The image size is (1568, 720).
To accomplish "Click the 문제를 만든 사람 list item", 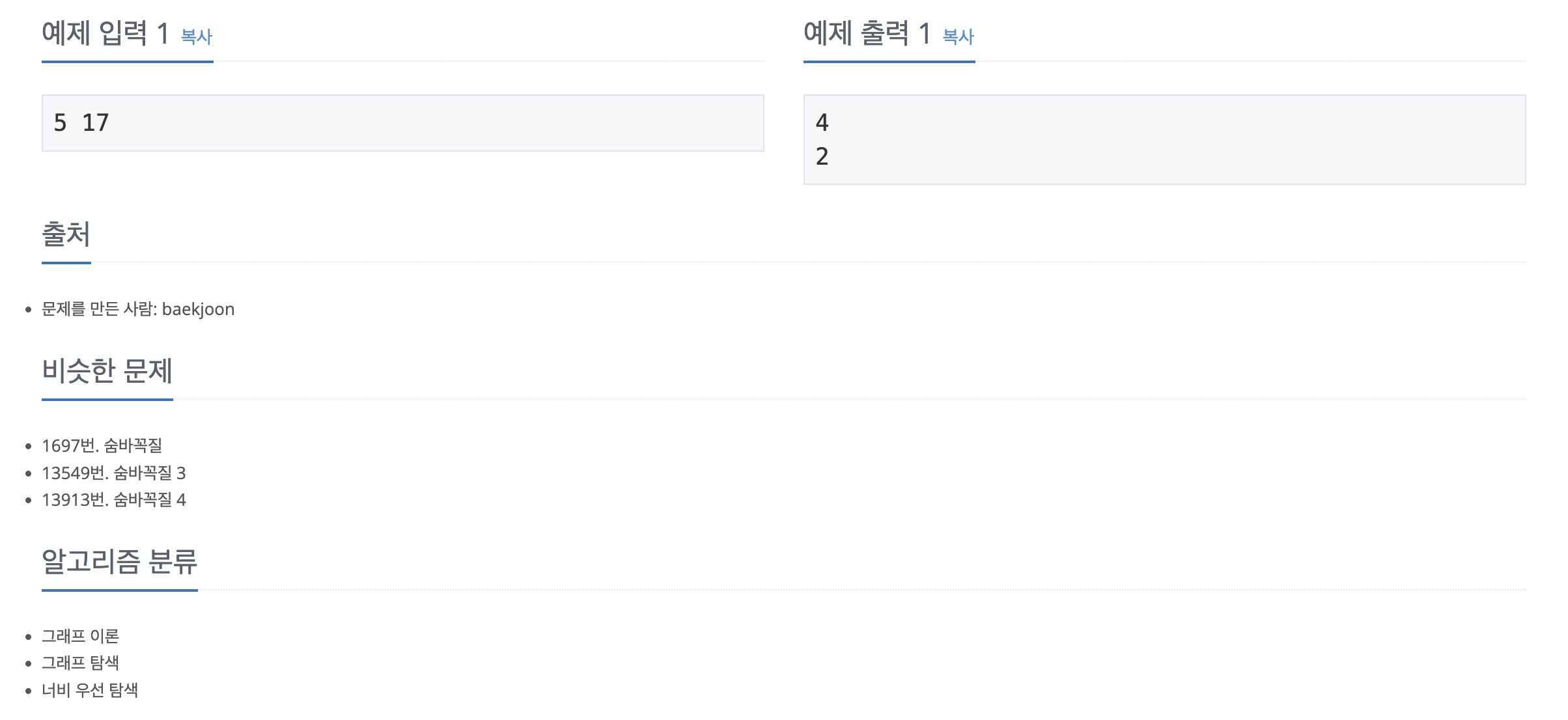I will [x=137, y=309].
